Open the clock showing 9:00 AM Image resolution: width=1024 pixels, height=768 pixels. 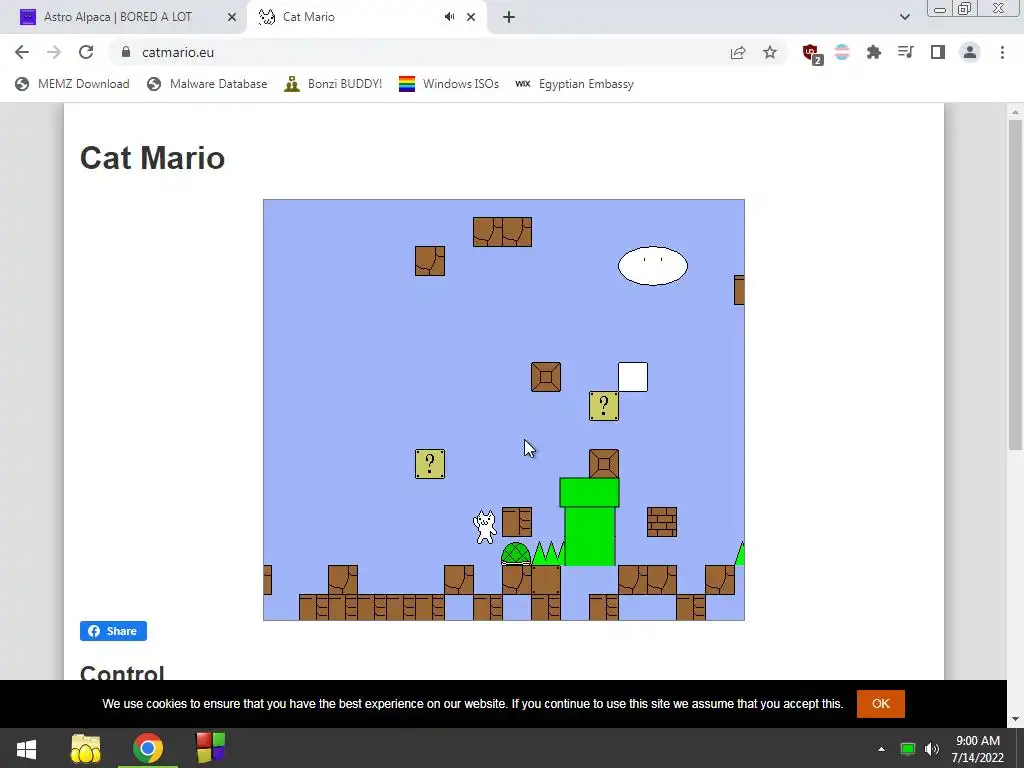(x=978, y=749)
